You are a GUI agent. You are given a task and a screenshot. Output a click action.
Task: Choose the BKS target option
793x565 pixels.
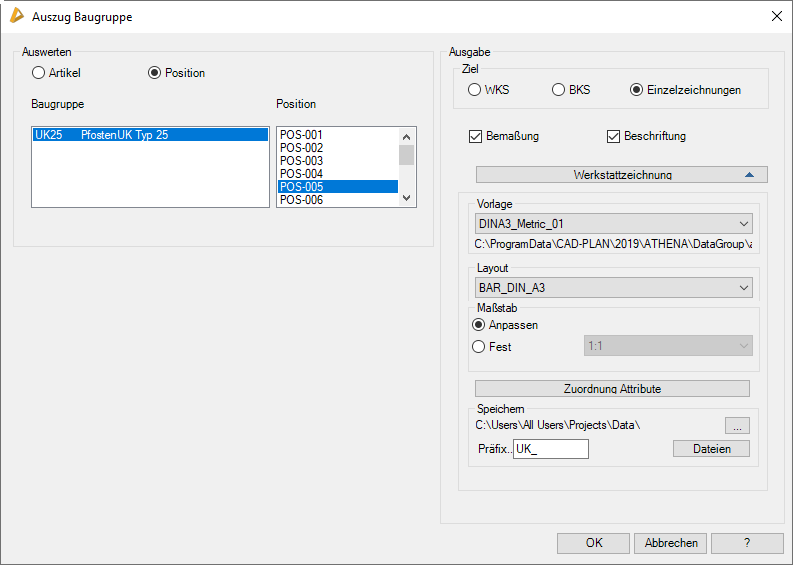click(x=559, y=90)
